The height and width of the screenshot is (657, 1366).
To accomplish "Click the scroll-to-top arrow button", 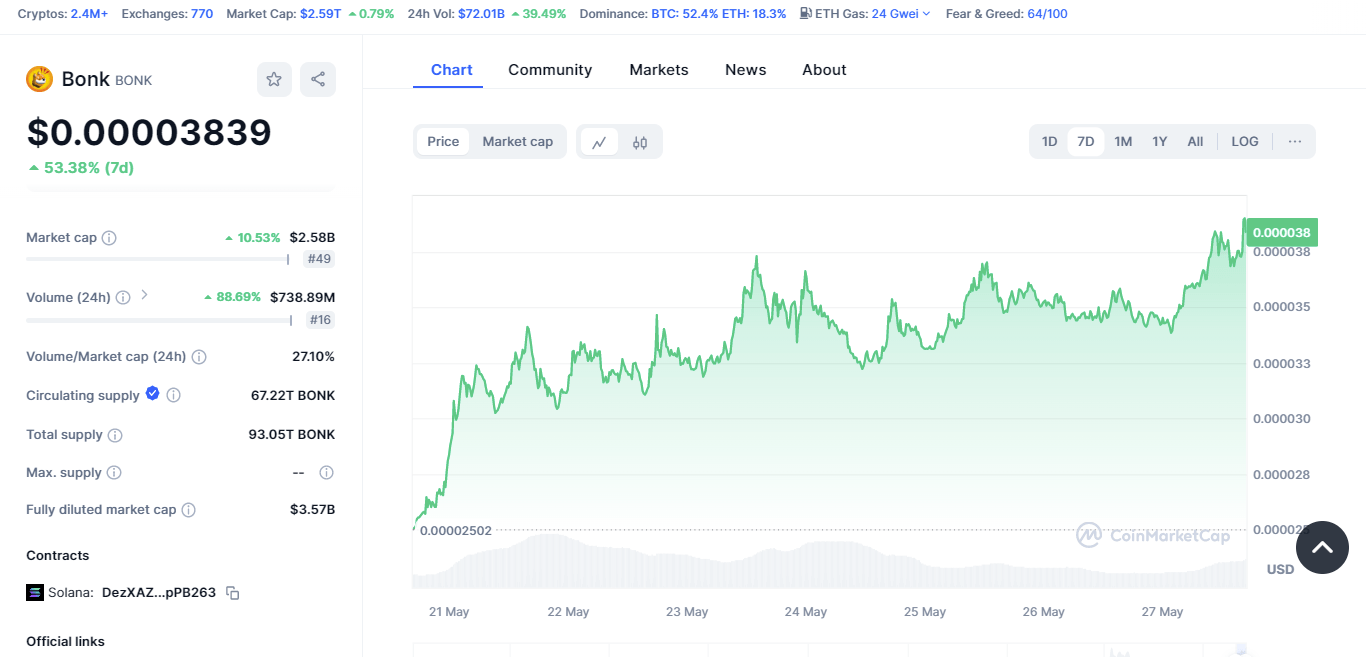I will click(x=1322, y=547).
